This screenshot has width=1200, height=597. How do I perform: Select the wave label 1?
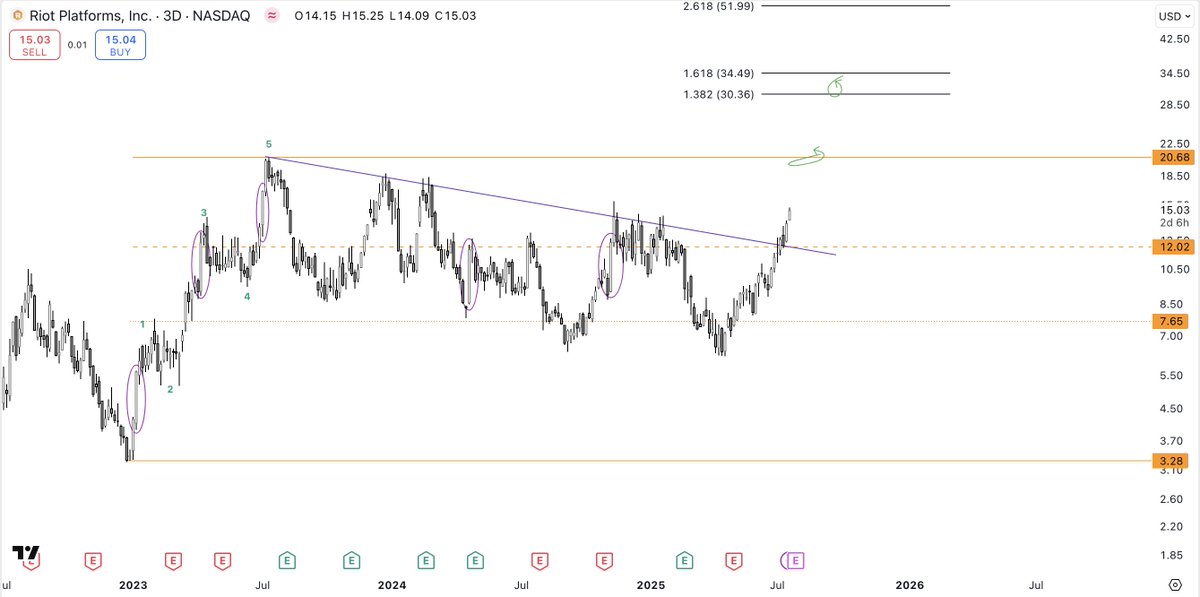coord(143,324)
